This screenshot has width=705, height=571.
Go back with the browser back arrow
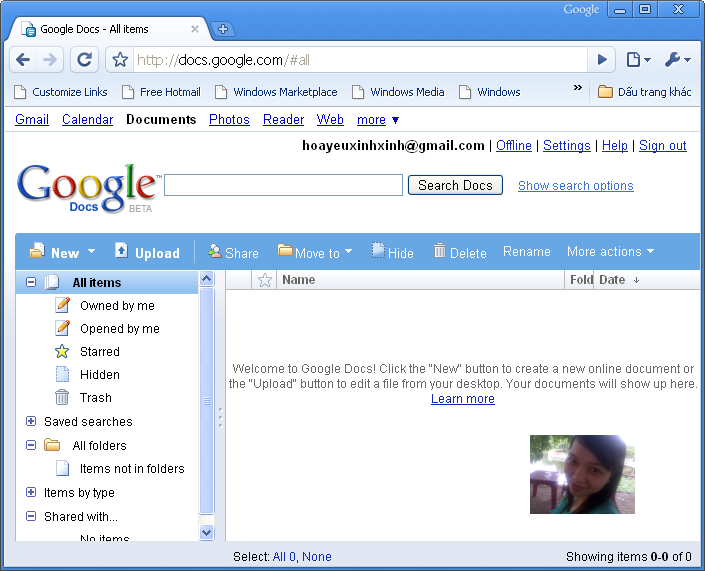point(23,60)
